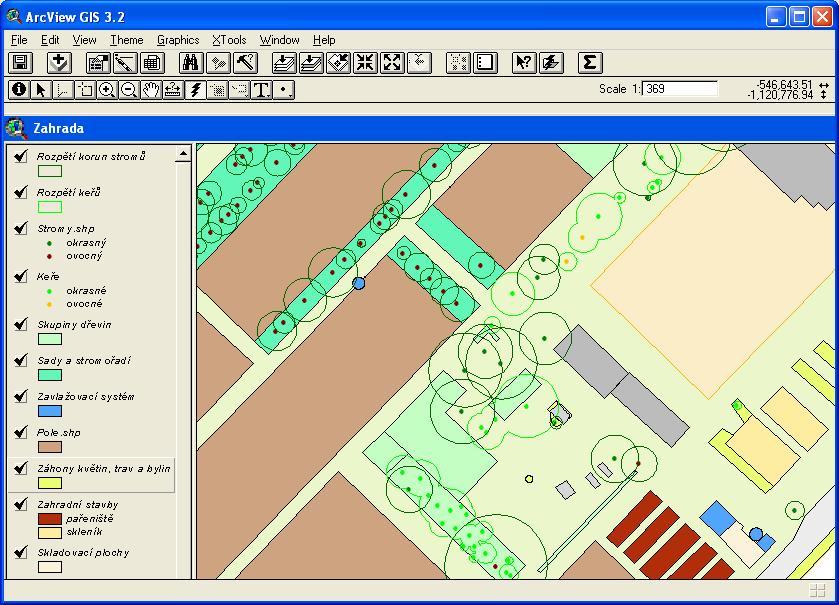Click the Sigma statistics button

coord(590,63)
